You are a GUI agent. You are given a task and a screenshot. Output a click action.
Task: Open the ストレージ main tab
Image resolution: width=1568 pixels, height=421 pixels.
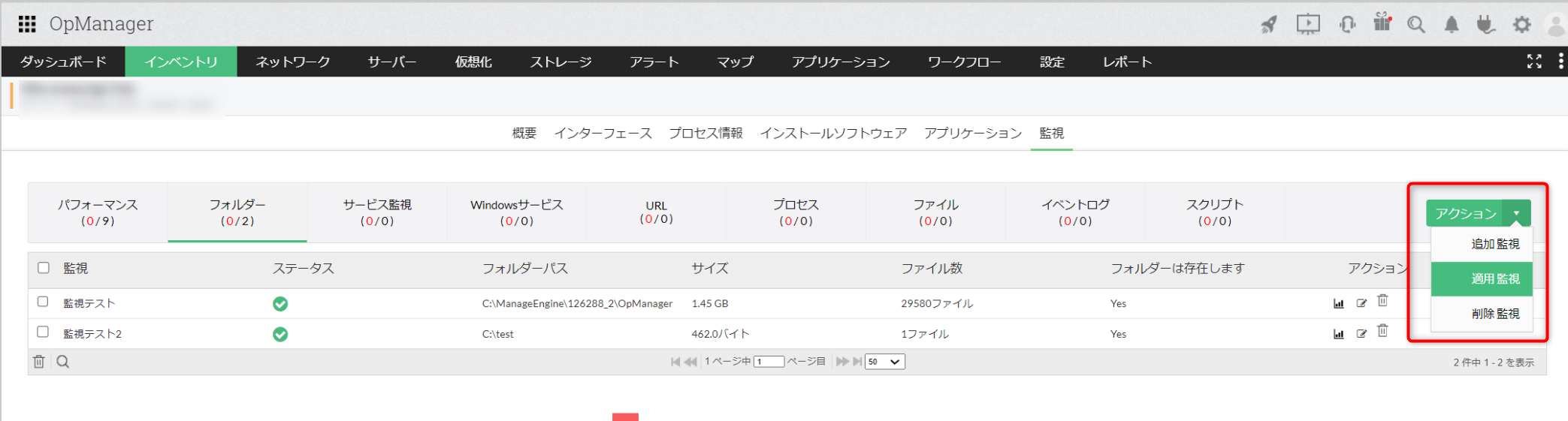coord(560,62)
